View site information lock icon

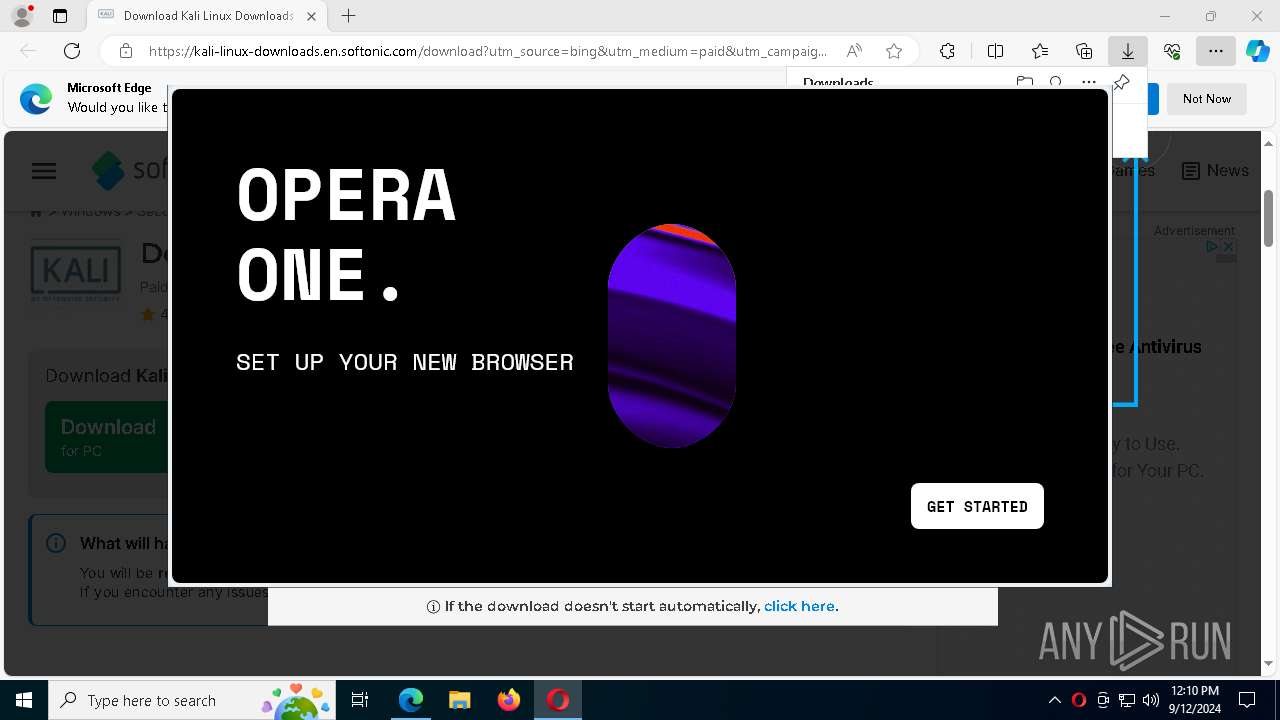[125, 51]
